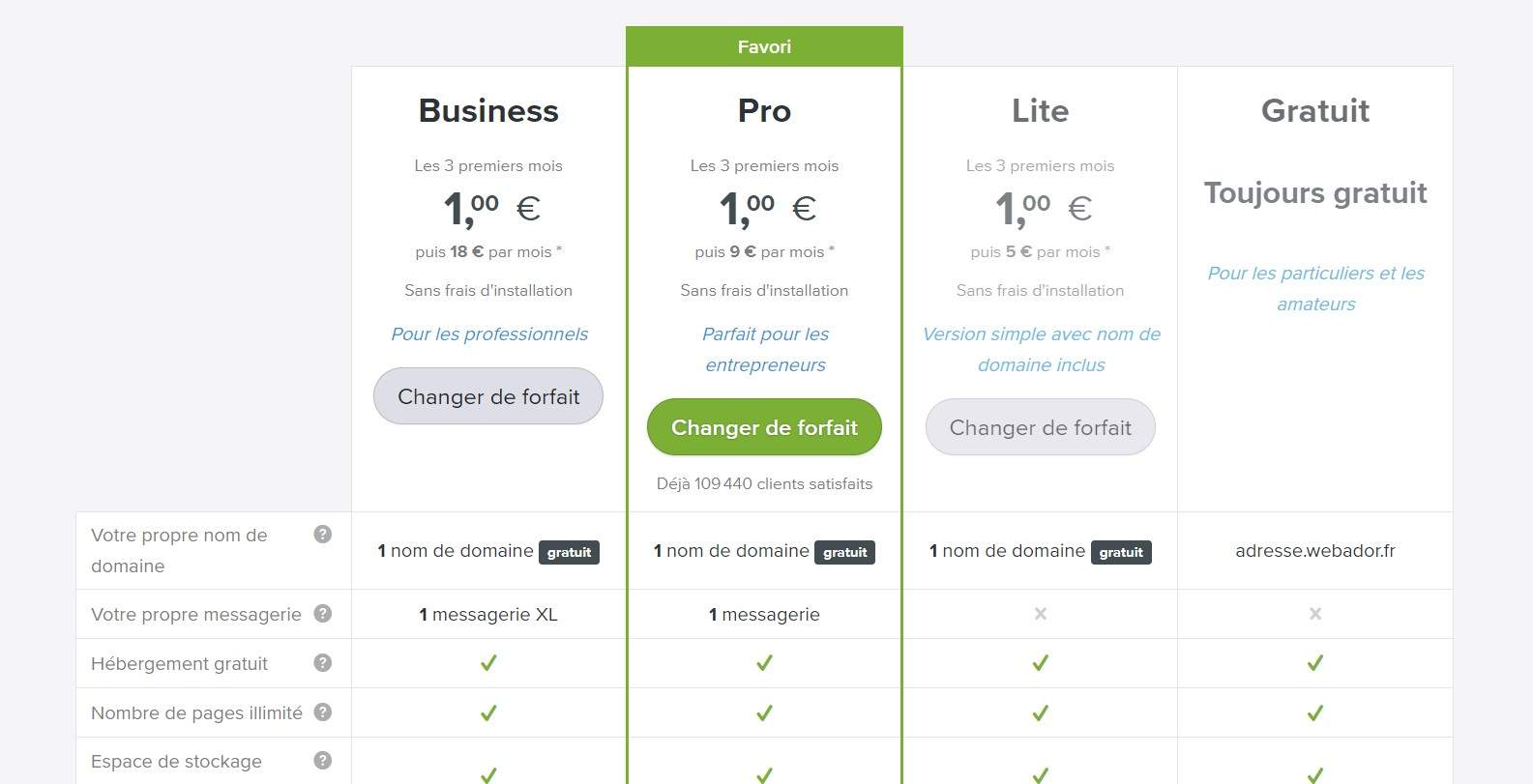
Task: Click the gratuit badge in Pro column
Action: [844, 552]
